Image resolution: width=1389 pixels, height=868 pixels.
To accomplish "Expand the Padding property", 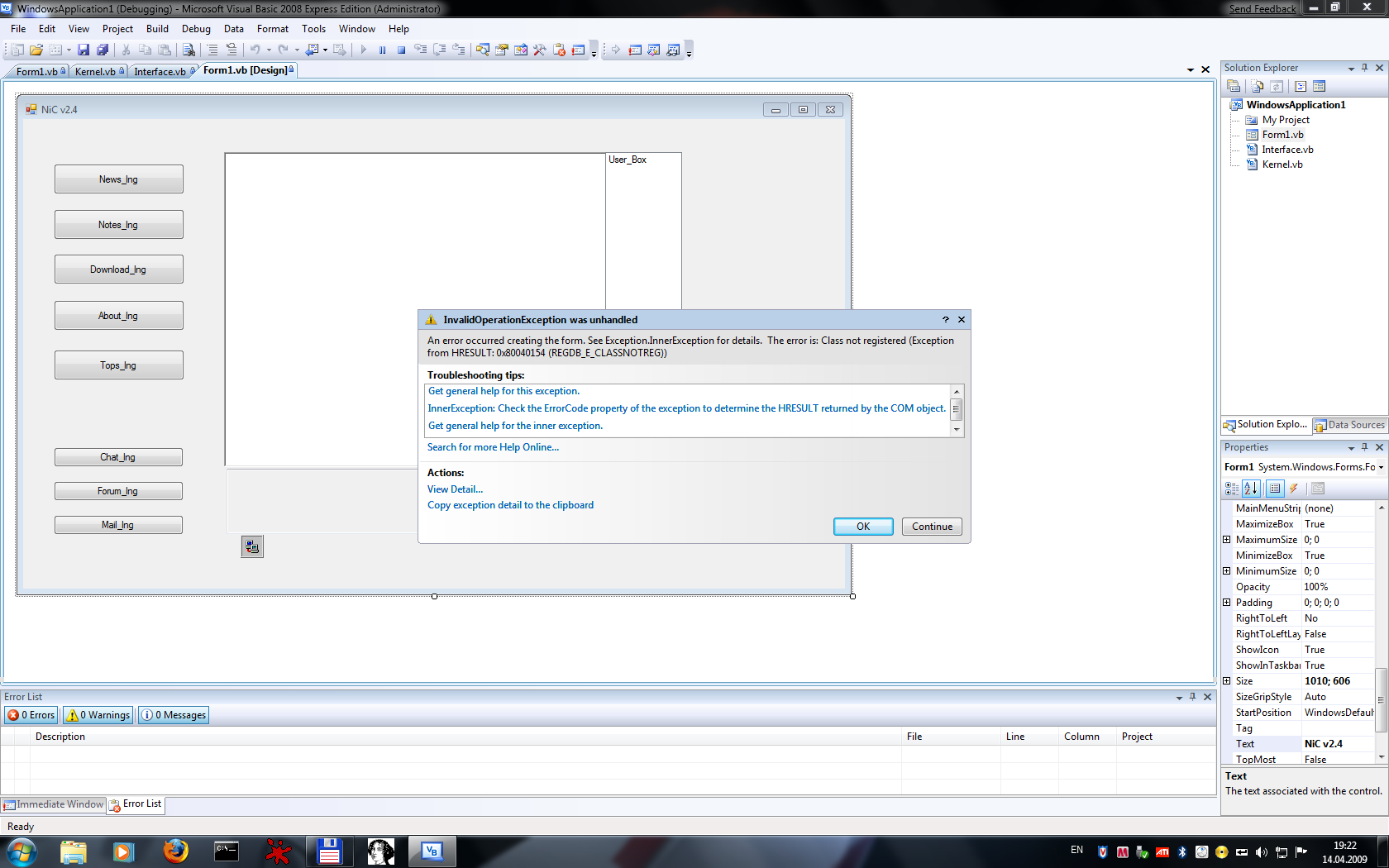I will (1227, 603).
